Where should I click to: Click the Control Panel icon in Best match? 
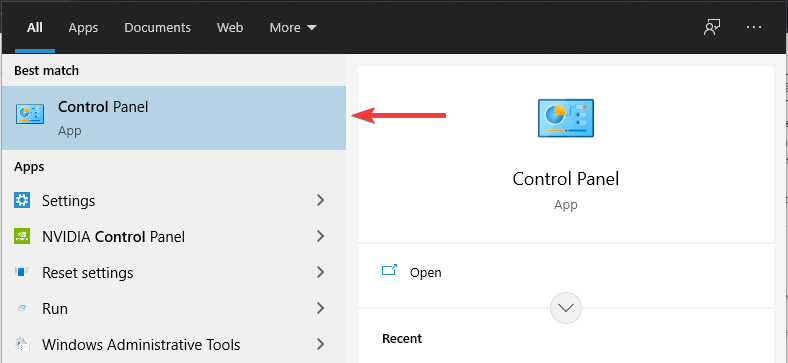click(x=30, y=115)
